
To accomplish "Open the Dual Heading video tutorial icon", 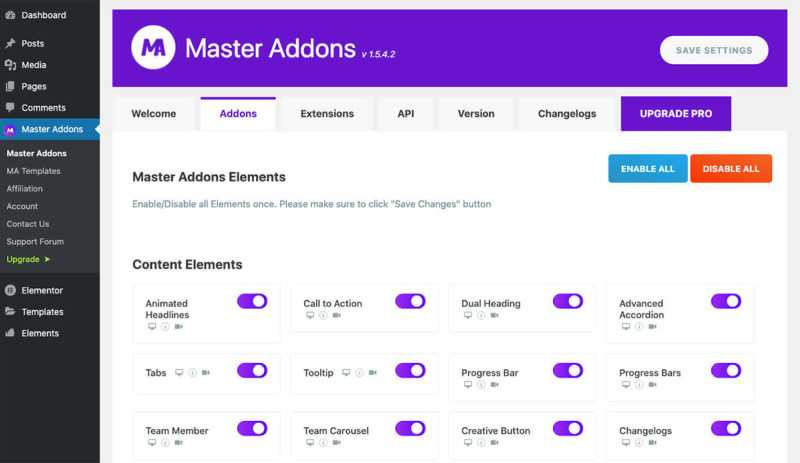I will click(x=494, y=315).
